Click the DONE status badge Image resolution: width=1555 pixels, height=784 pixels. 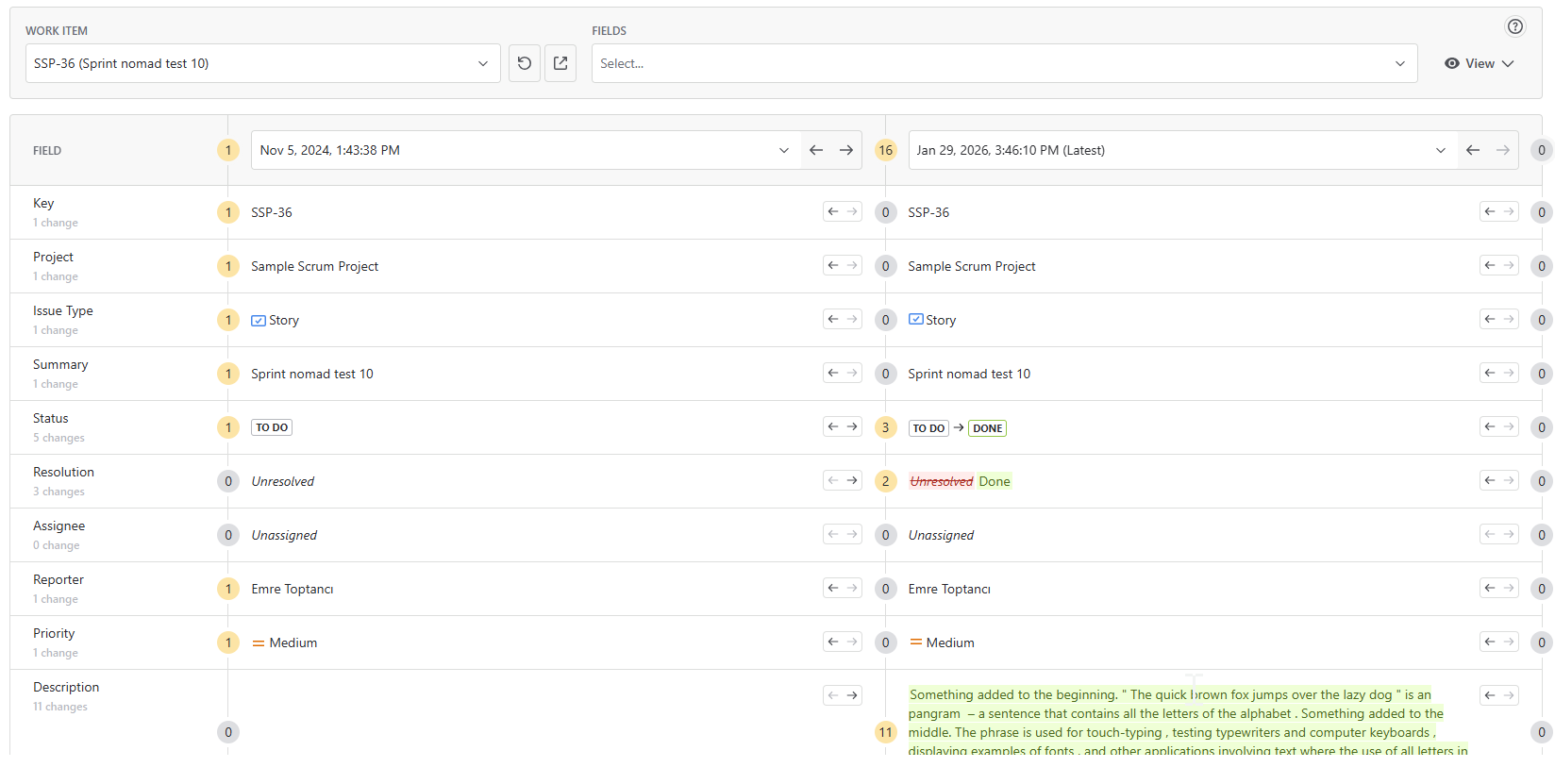tap(987, 428)
